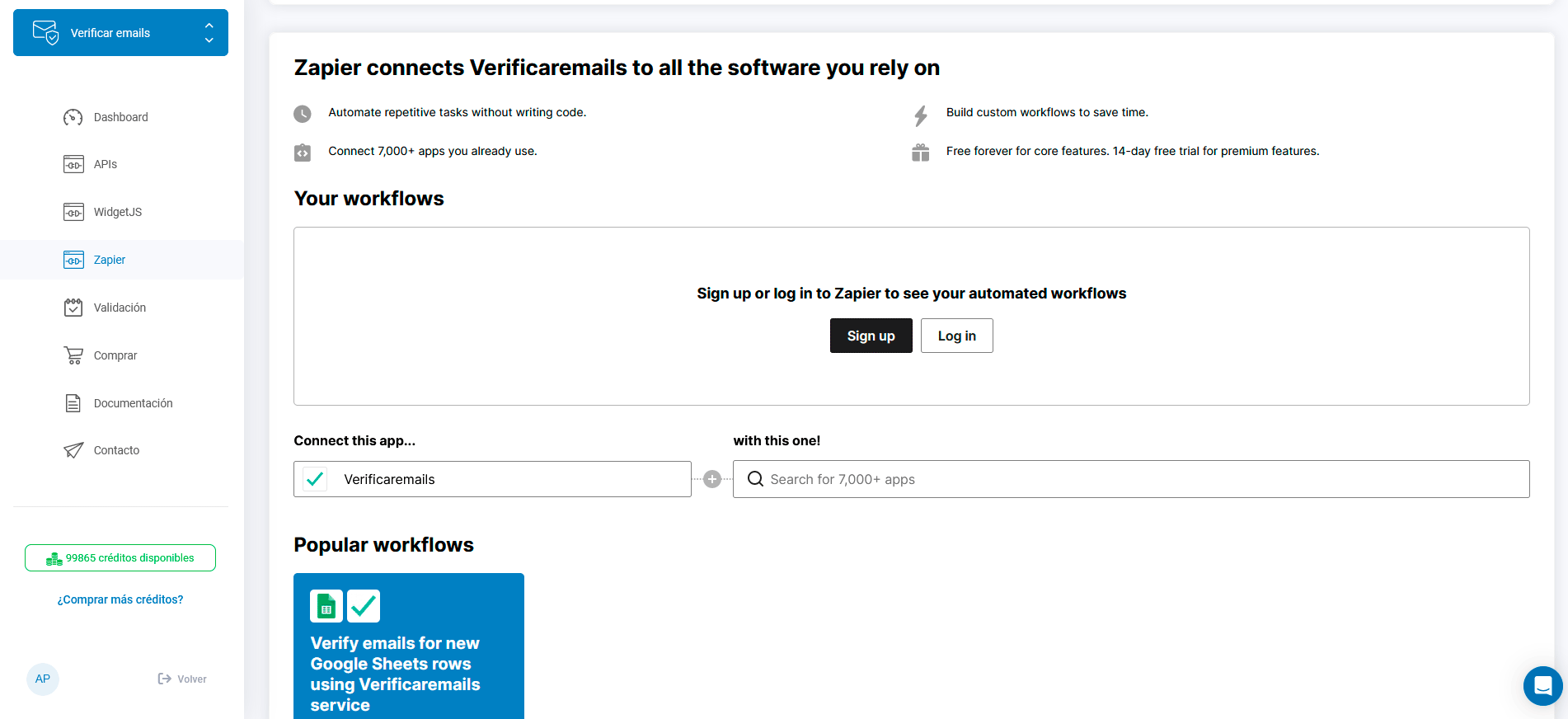
Task: Click the Log in button
Action: click(956, 336)
